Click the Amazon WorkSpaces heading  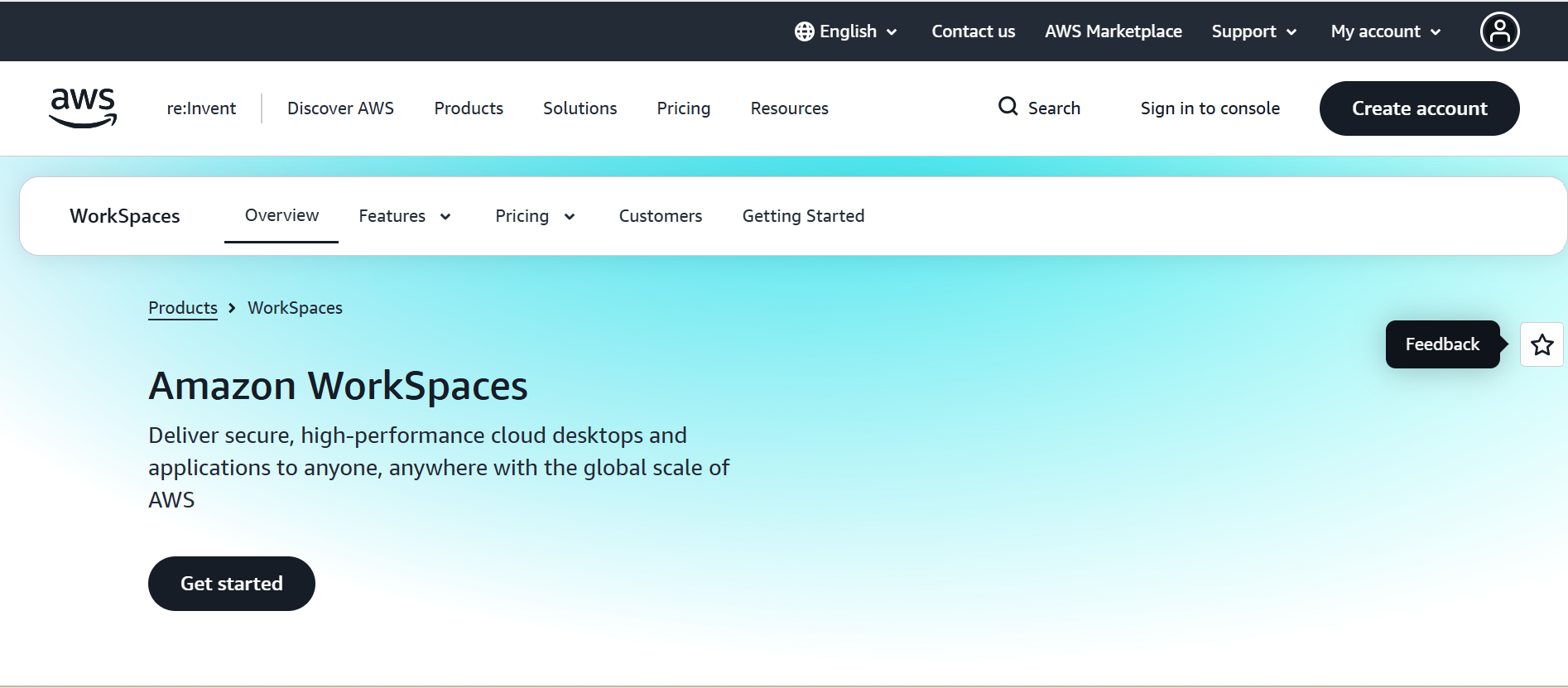[x=338, y=386]
